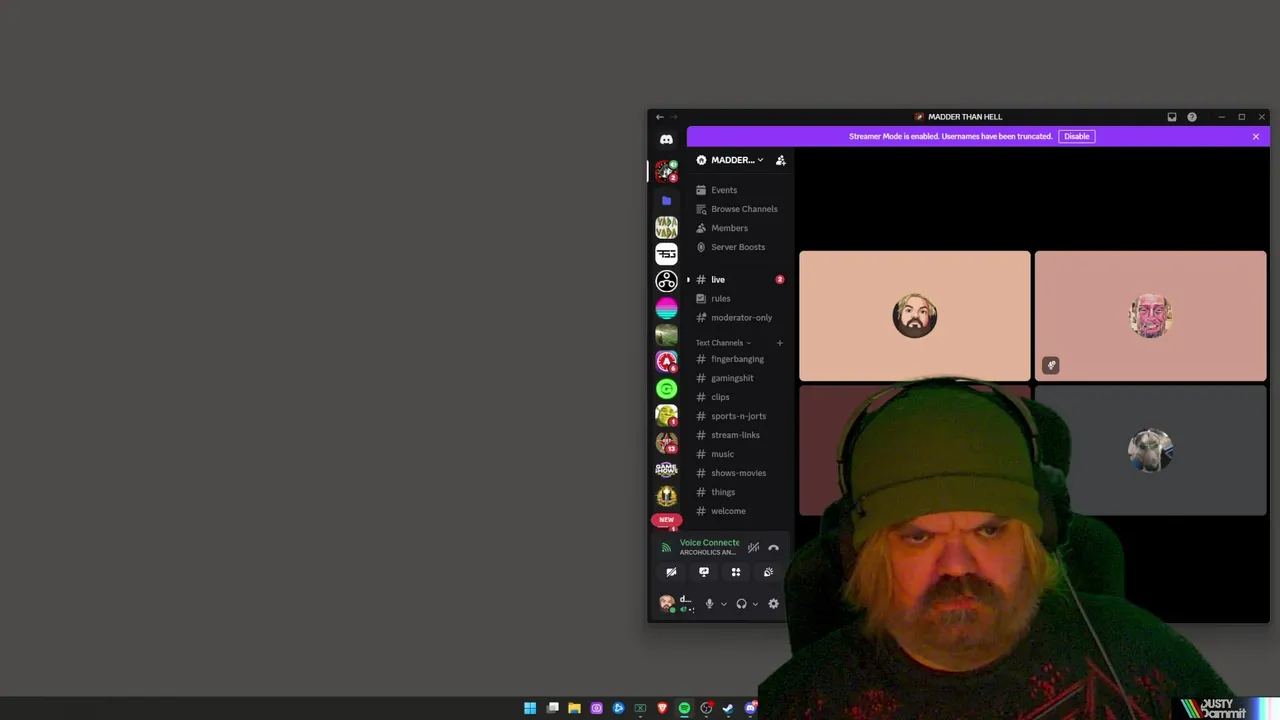
Task: Toggle camera on in voice panel
Action: click(672, 572)
